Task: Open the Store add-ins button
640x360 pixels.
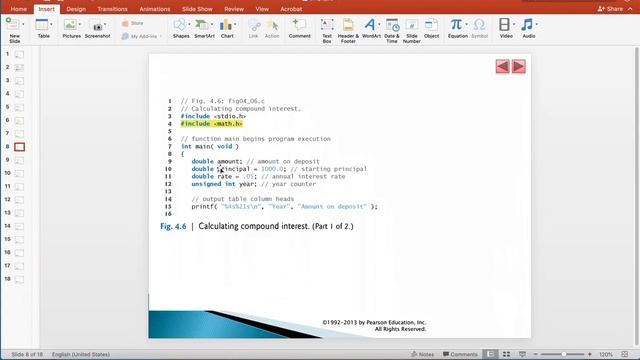Action: 133,23
